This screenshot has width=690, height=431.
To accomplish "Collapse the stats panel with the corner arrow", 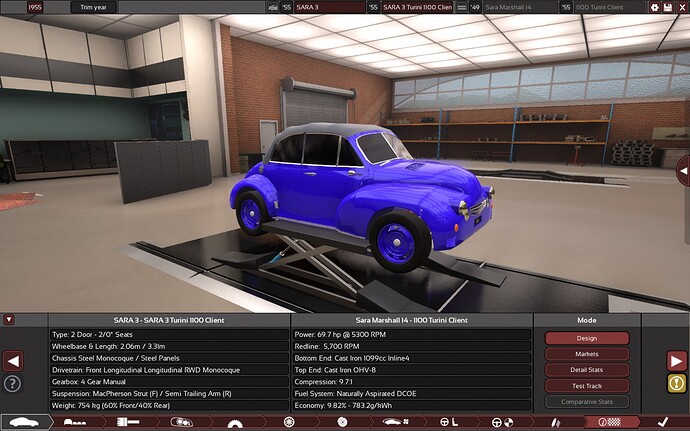I will [9, 320].
